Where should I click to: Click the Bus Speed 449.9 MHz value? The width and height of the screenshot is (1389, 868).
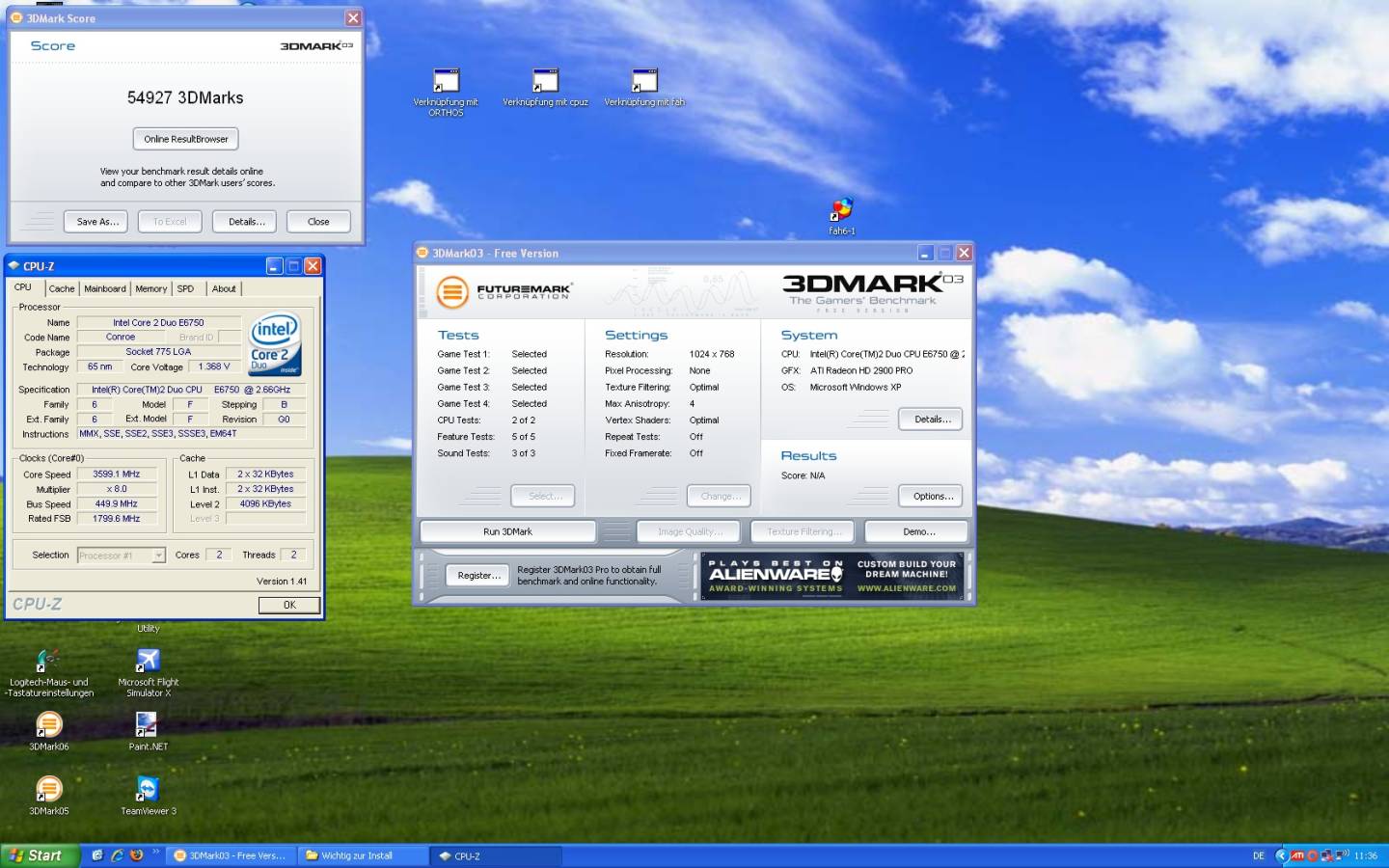(117, 503)
